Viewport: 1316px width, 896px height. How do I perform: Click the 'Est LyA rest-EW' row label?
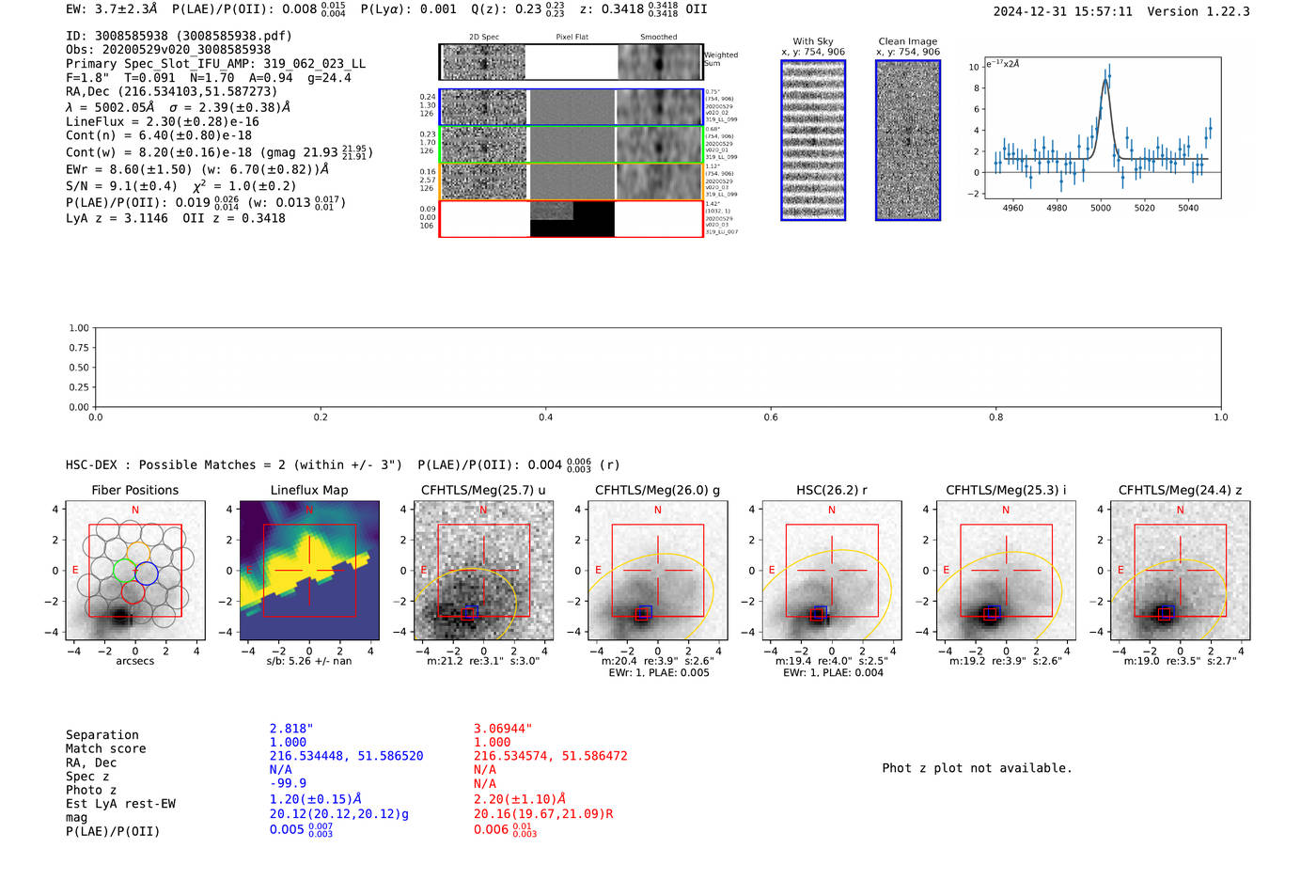[120, 804]
